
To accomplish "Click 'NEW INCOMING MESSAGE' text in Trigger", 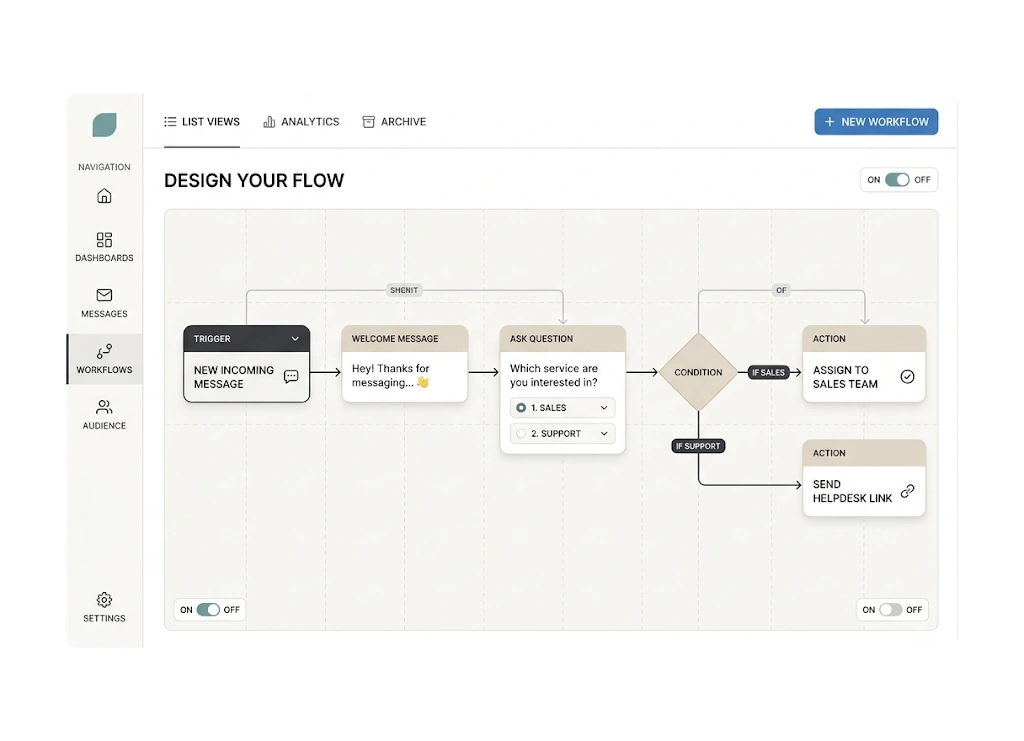I will 234,377.
